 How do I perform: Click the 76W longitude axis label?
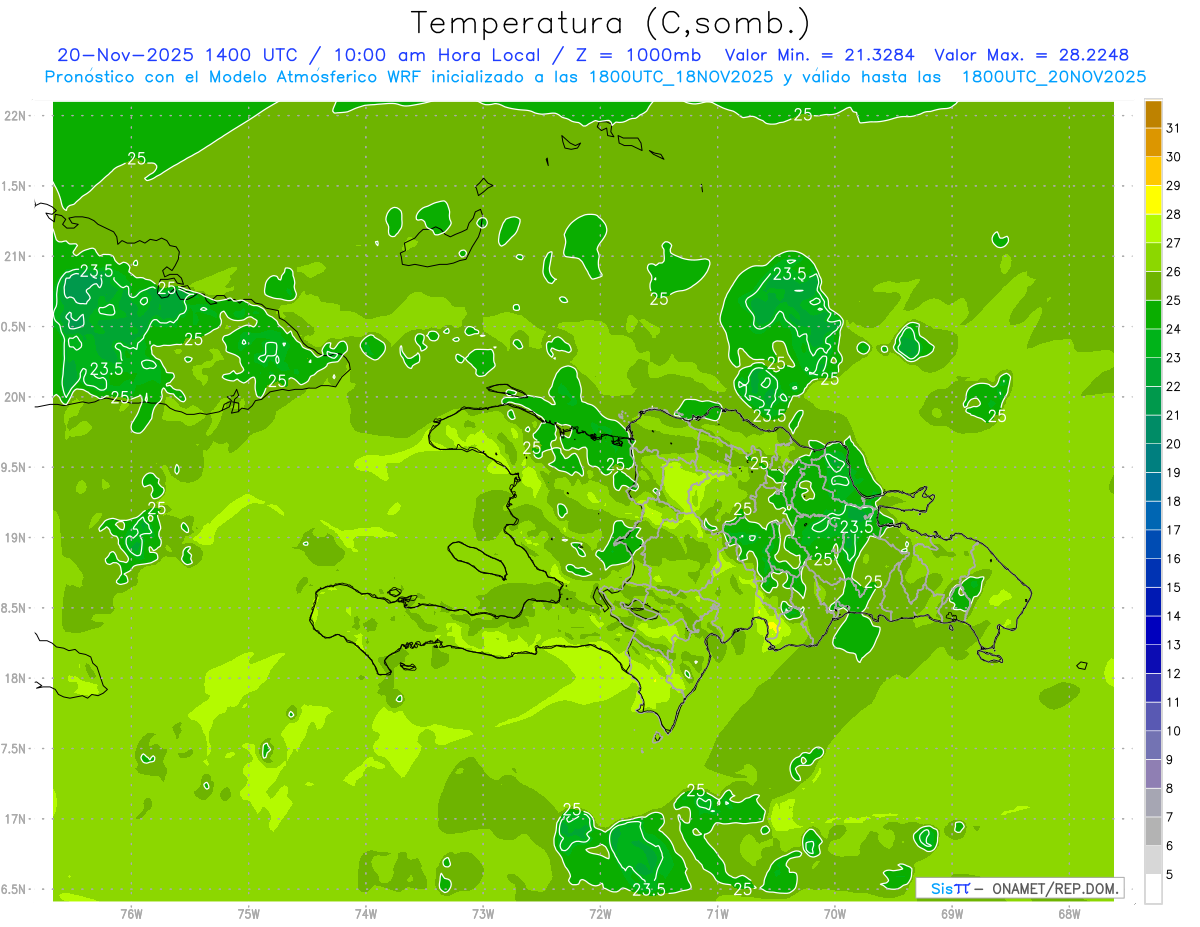131,913
